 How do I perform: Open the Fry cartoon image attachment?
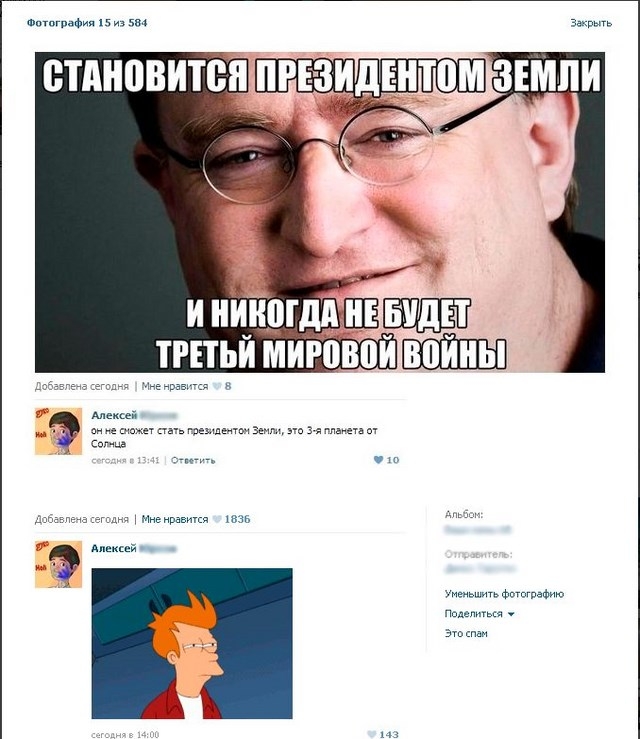coord(192,643)
